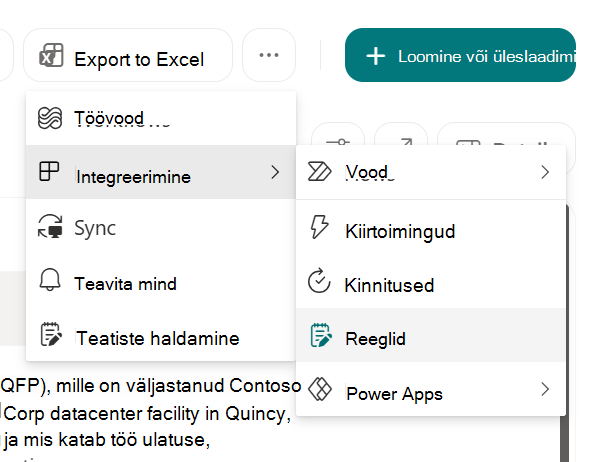Expand Integreerimine submenu chevron
The width and height of the screenshot is (616, 462).
[x=275, y=172]
